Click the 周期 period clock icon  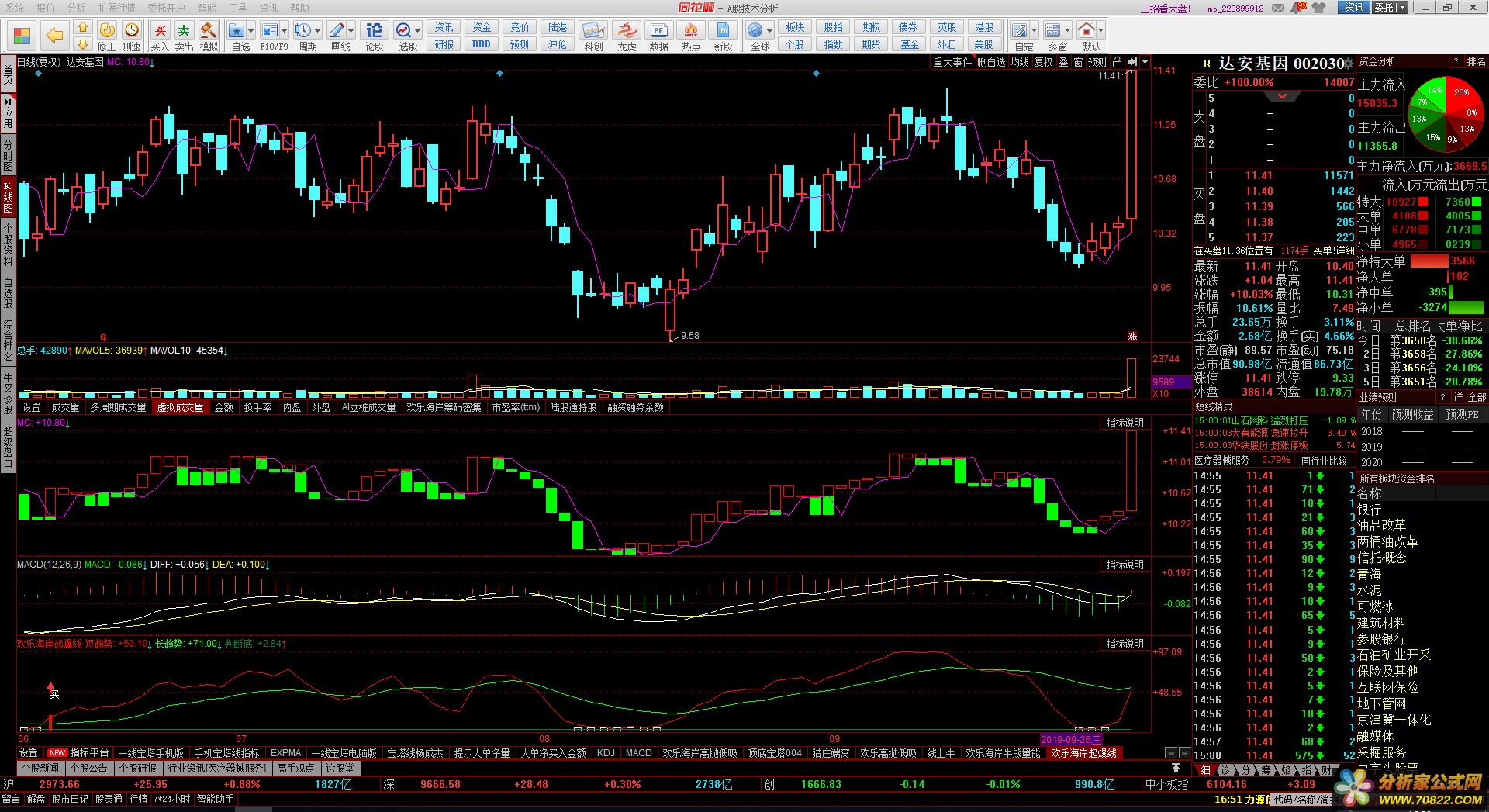[x=302, y=30]
